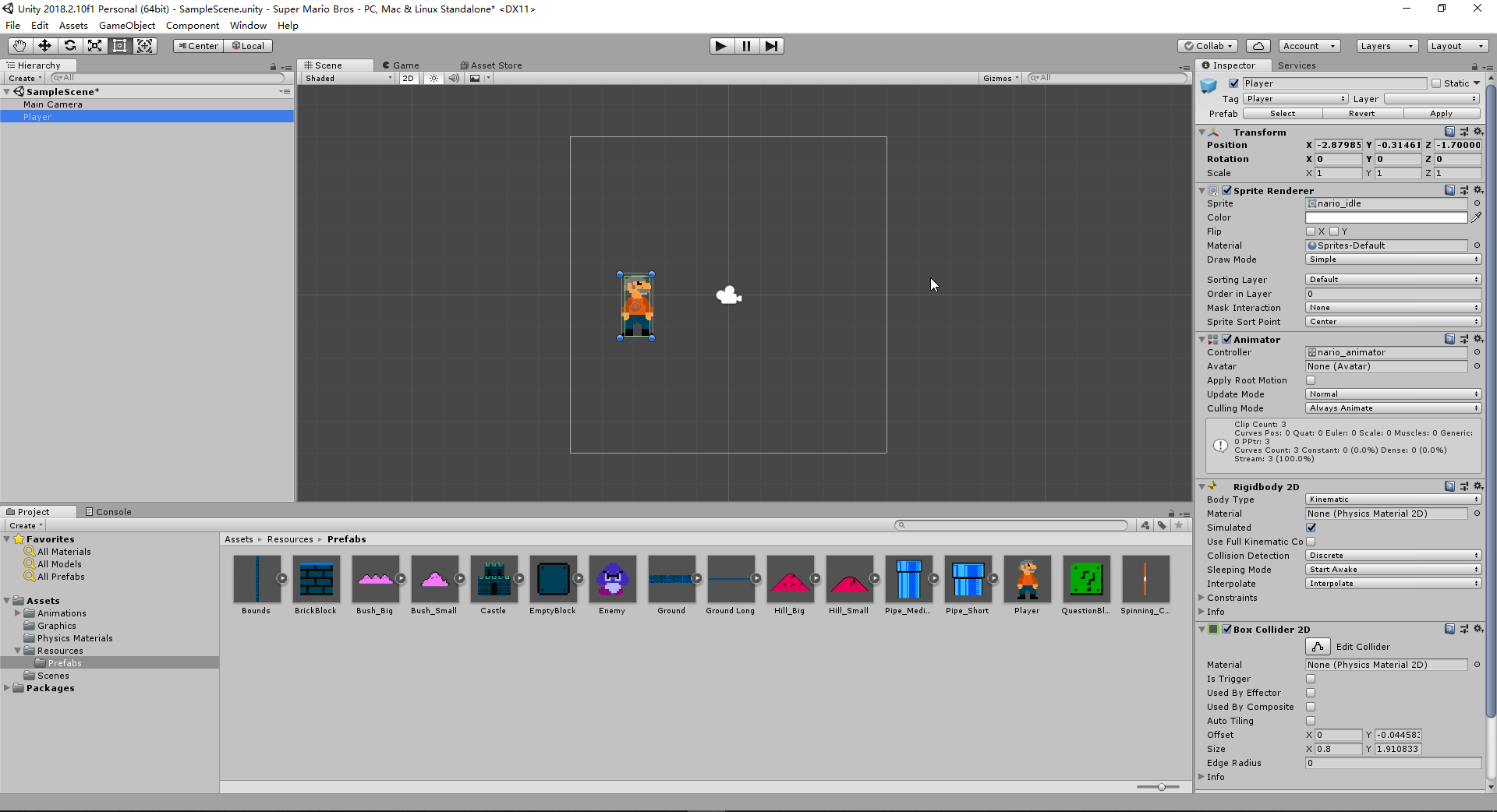Start Play mode
Image resolution: width=1497 pixels, height=812 pixels.
coord(721,46)
